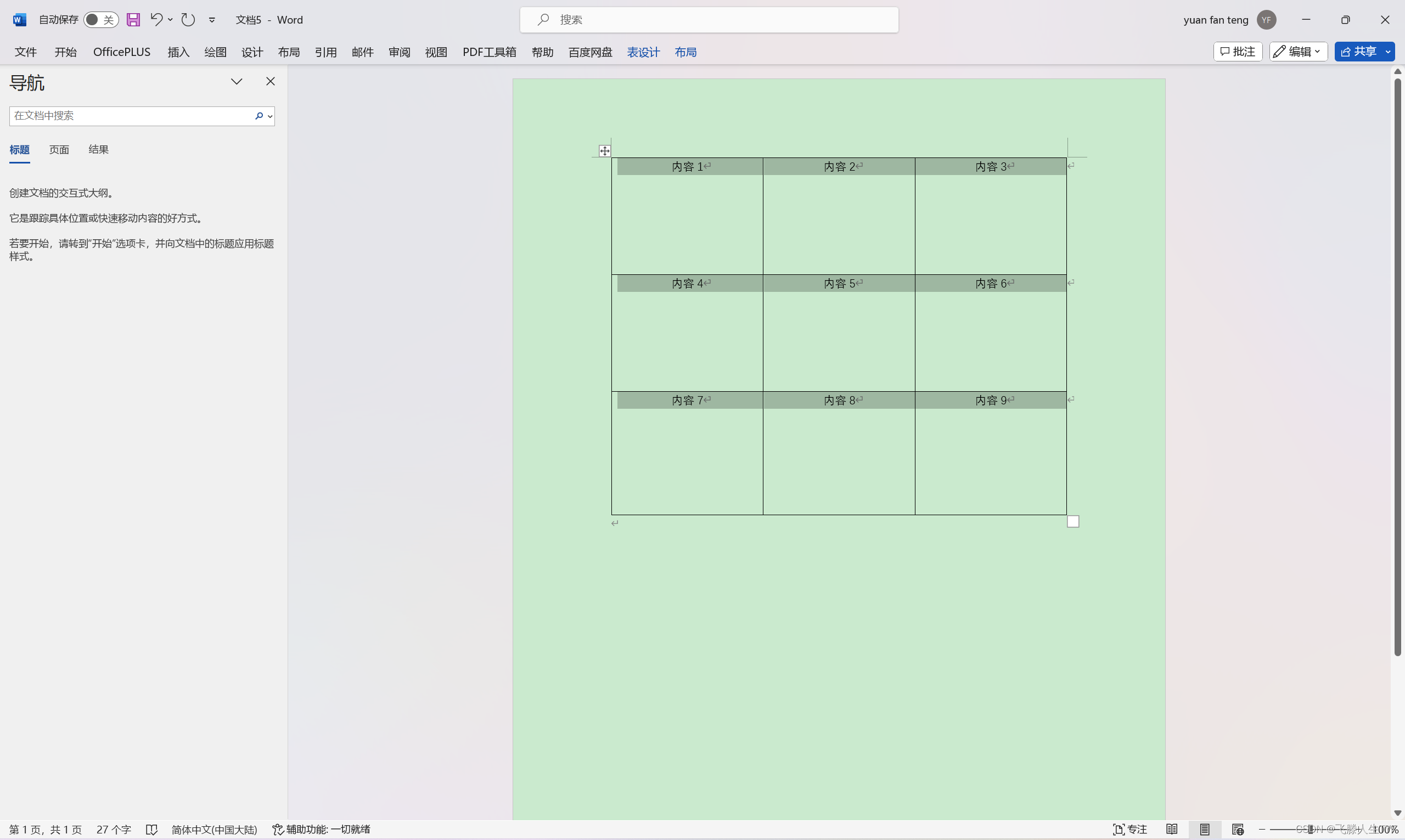Click the 结果 (Results) tab in Navigation

tap(97, 148)
